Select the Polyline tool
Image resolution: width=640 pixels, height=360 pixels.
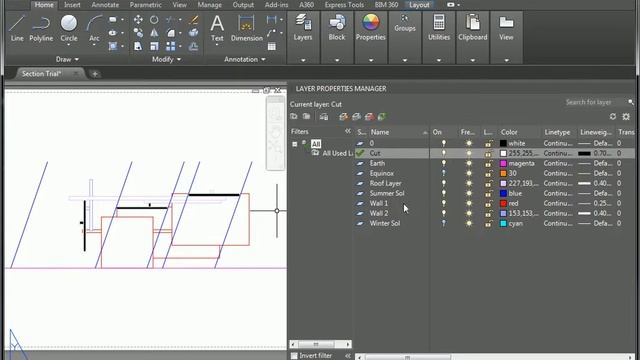[41, 28]
